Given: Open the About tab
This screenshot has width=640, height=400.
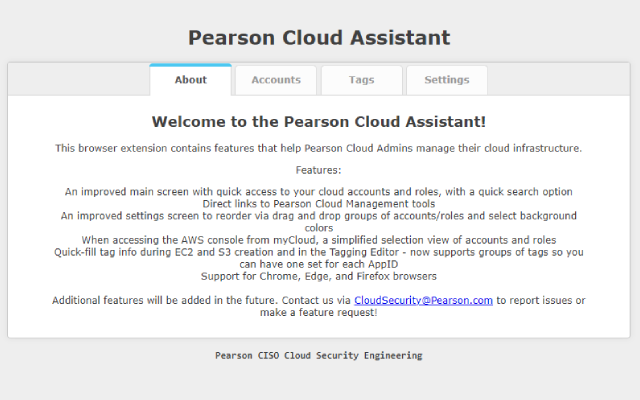Looking at the screenshot, I should (190, 80).
